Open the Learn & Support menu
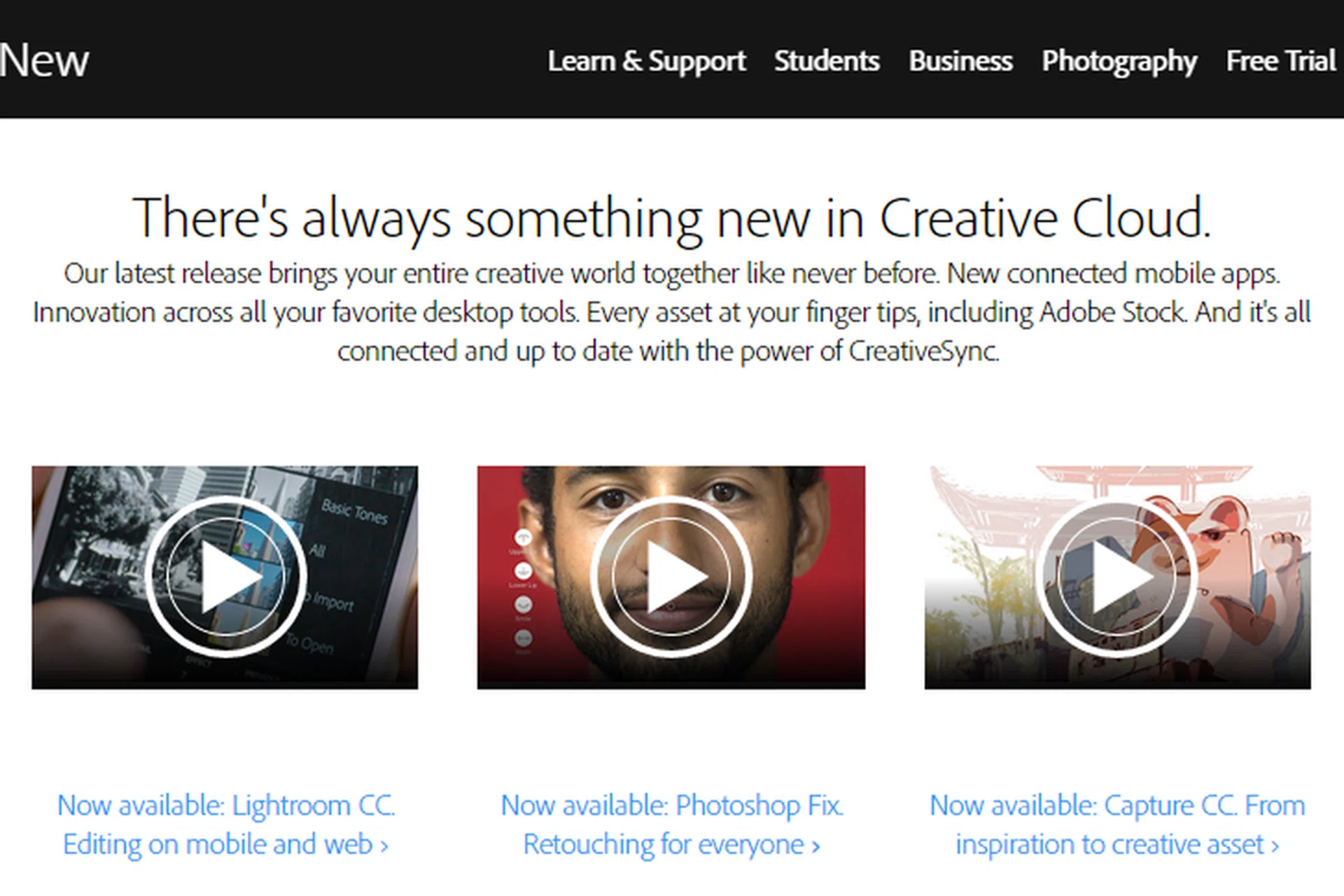Screen dimensions: 1344x896 click(x=646, y=61)
